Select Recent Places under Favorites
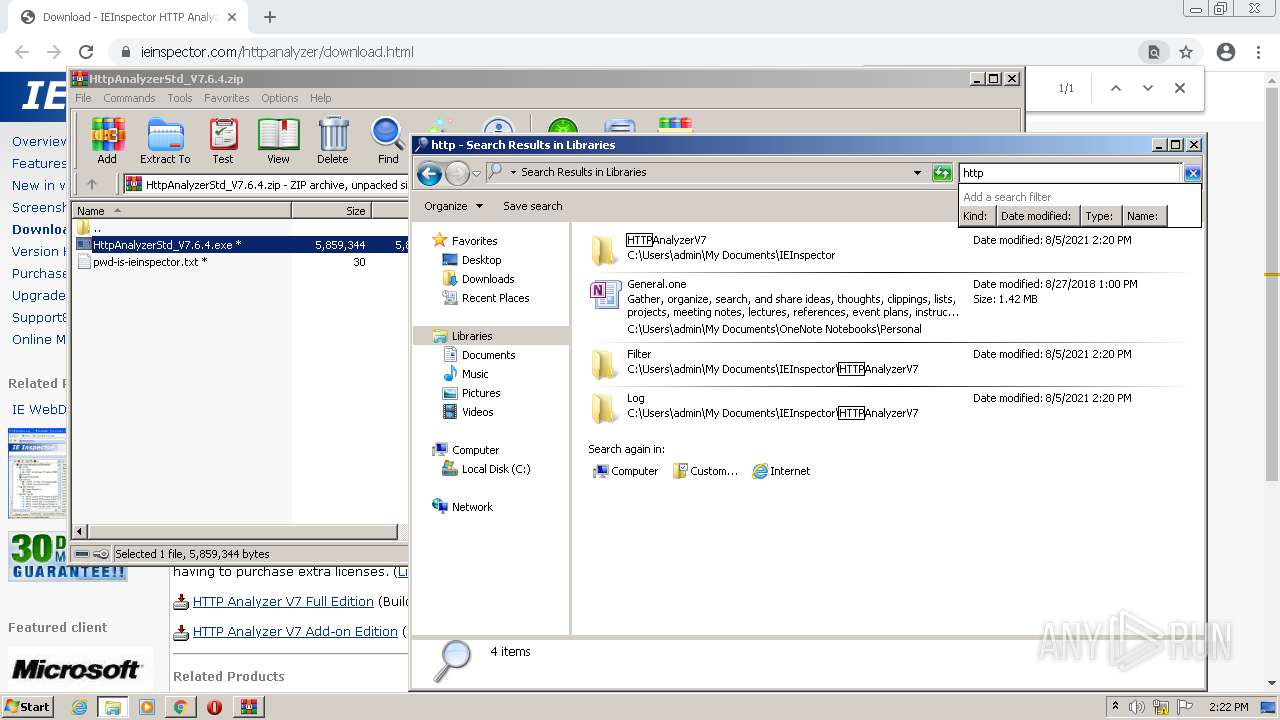The width and height of the screenshot is (1280, 720). point(495,298)
